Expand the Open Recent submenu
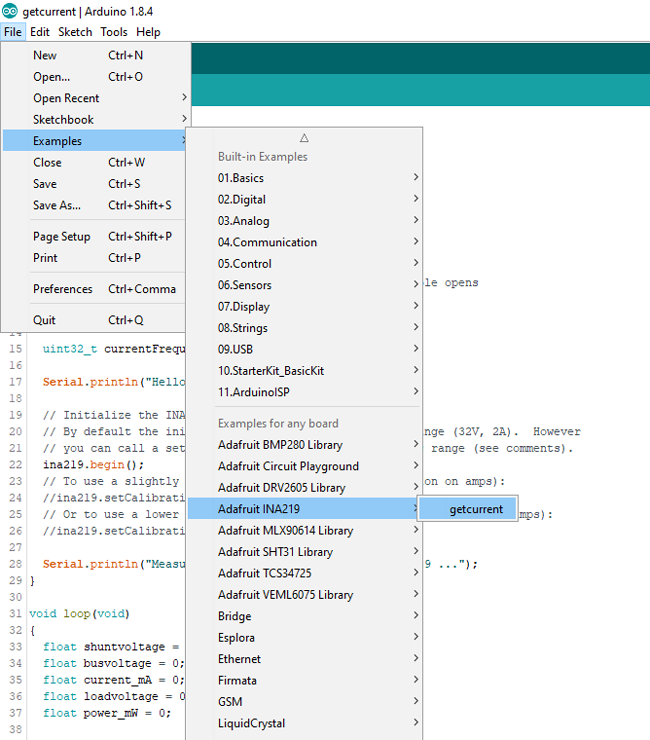The width and height of the screenshot is (650, 740). pyautogui.click(x=94, y=98)
